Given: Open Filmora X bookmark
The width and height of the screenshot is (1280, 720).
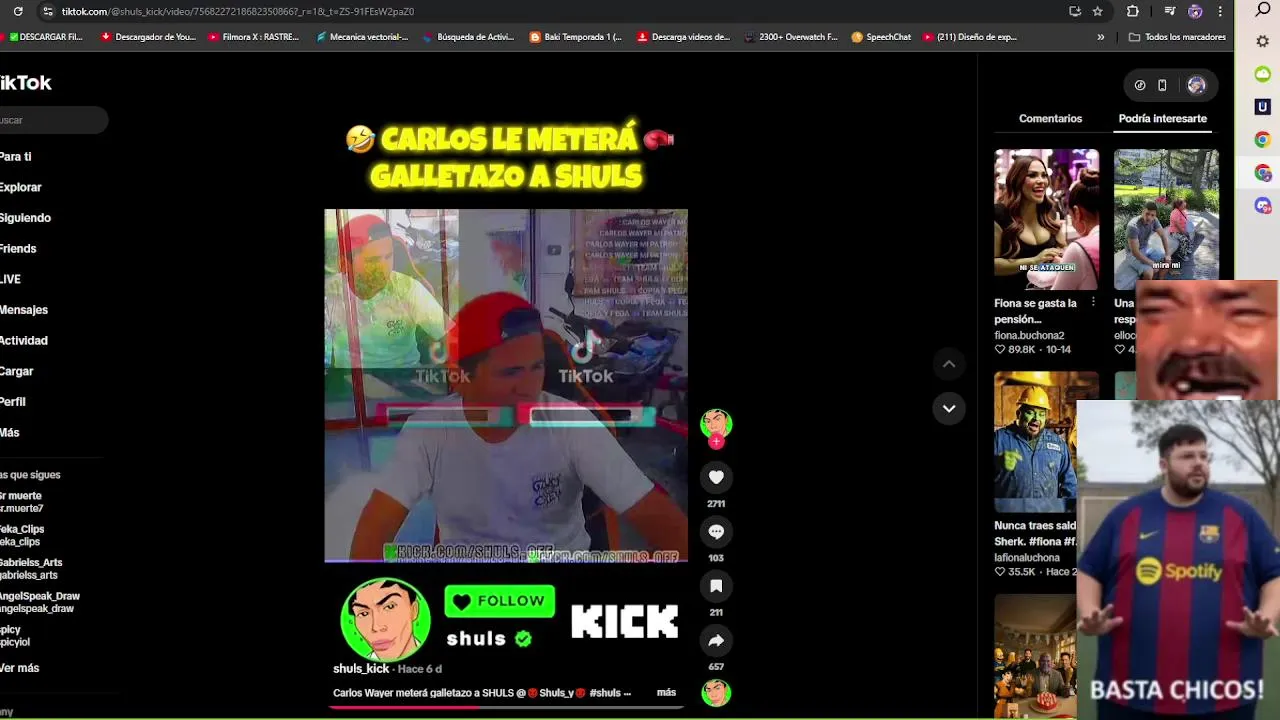Looking at the screenshot, I should [254, 37].
